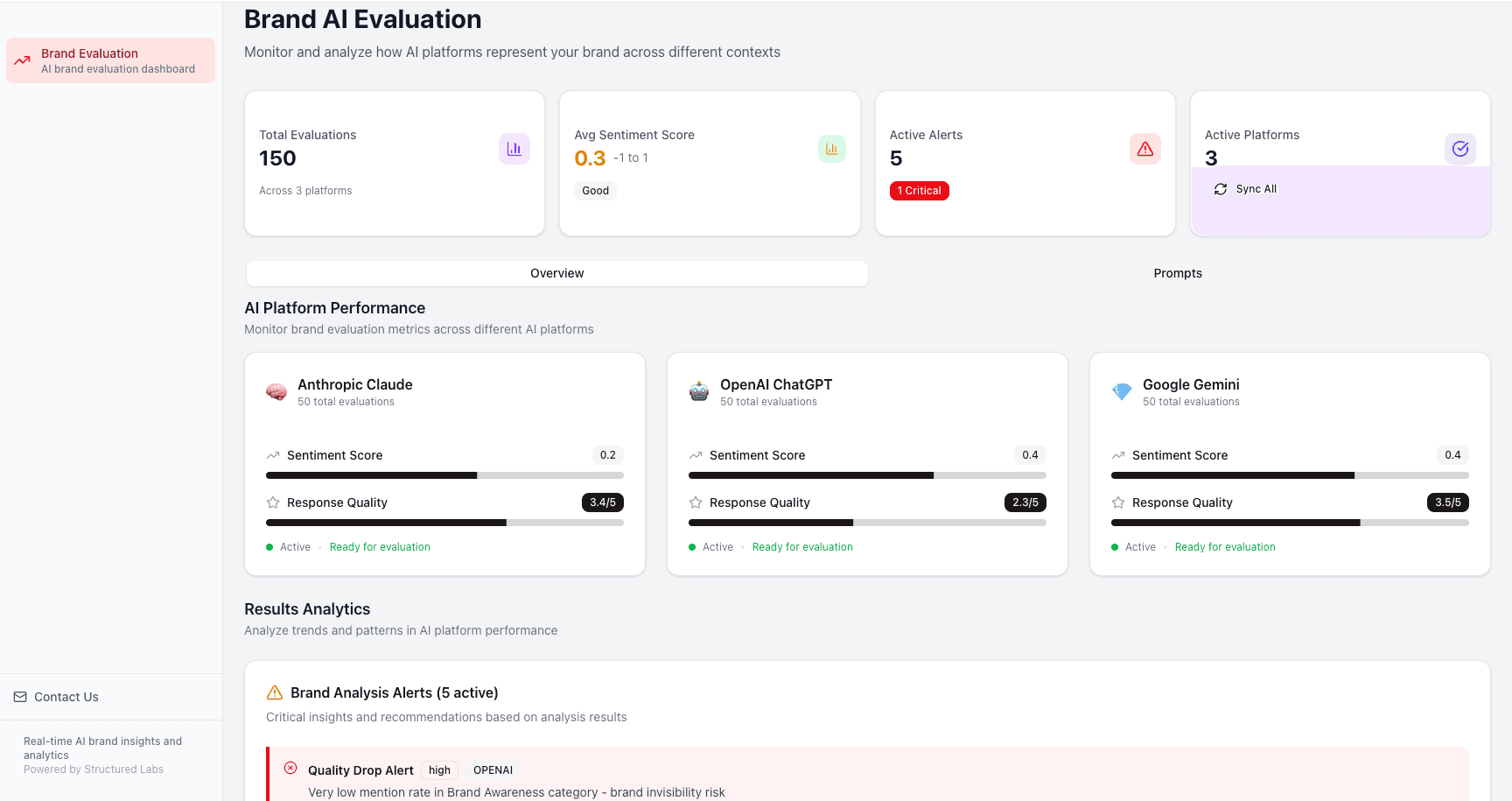The image size is (1512, 801).
Task: Select the Overview tab
Action: coord(556,273)
